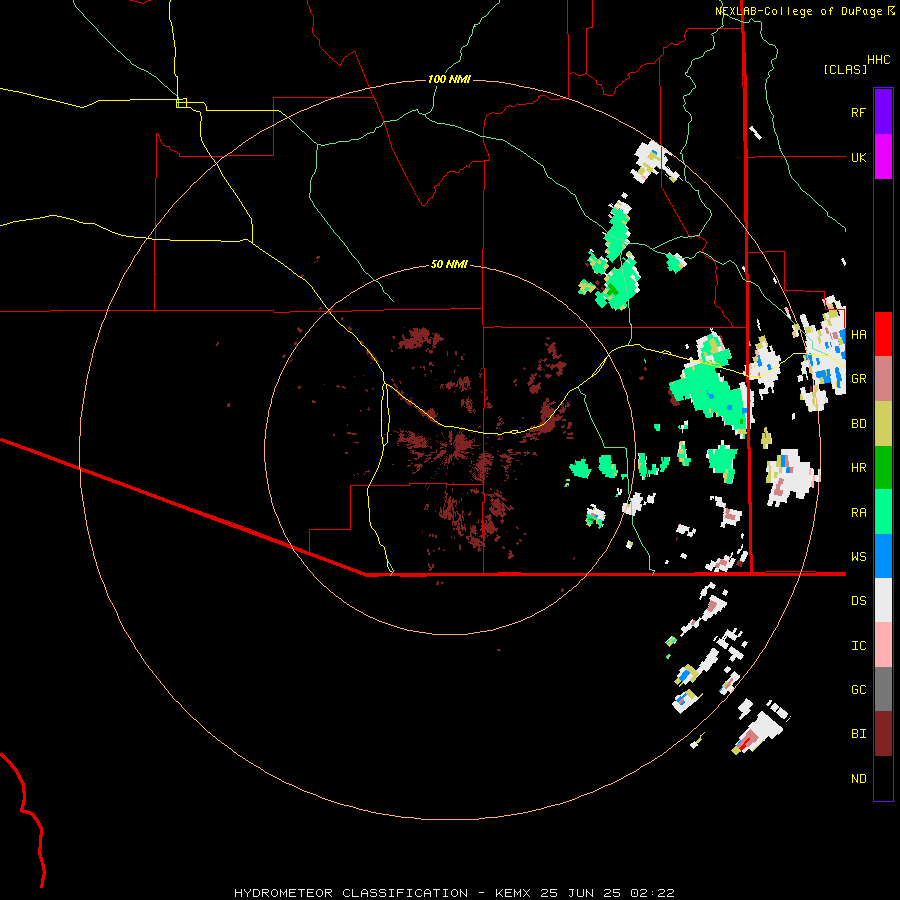
Task: Click the GR legend label text
Action: pyautogui.click(x=858, y=379)
